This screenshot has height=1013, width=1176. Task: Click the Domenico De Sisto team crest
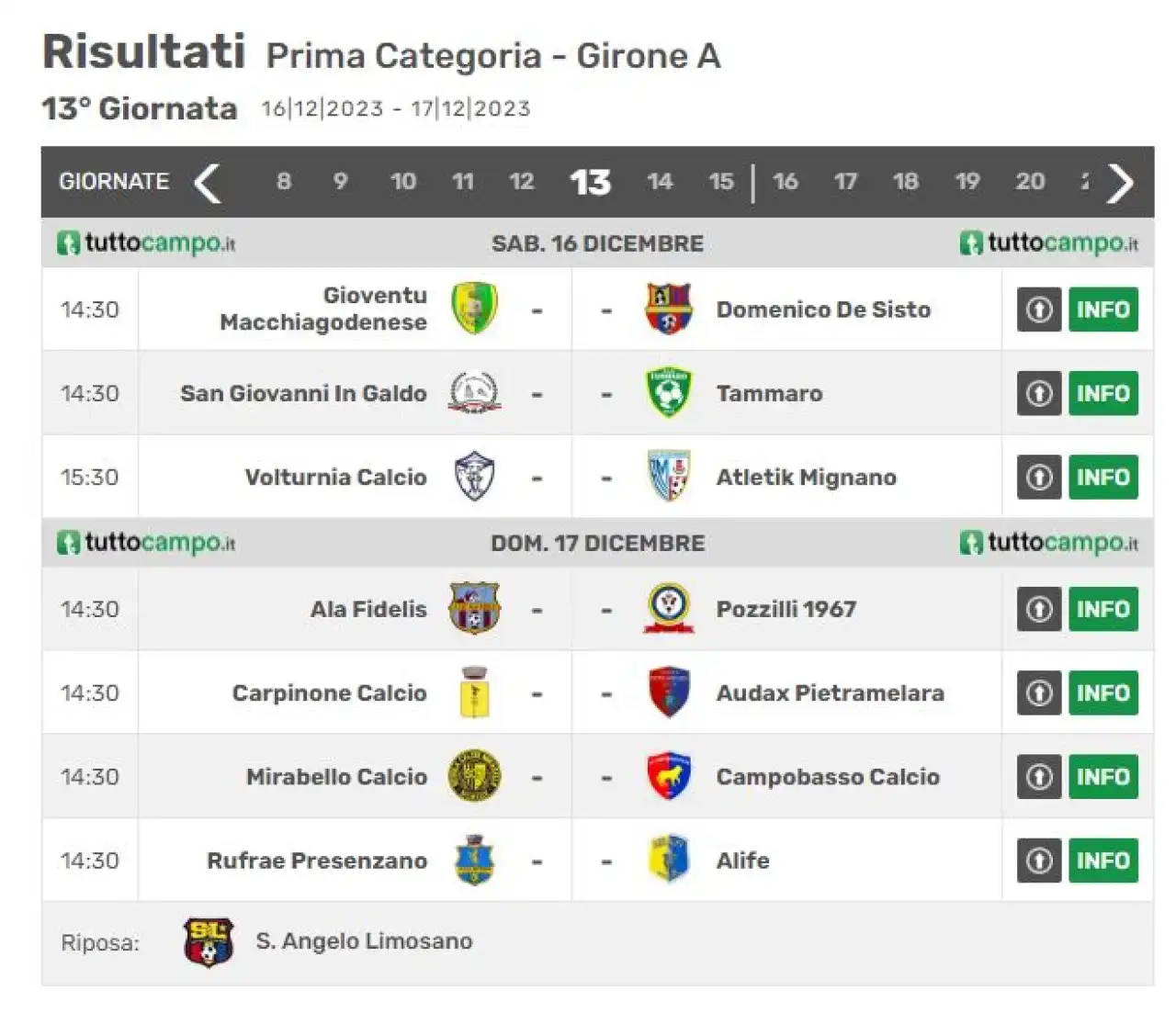[x=669, y=309]
